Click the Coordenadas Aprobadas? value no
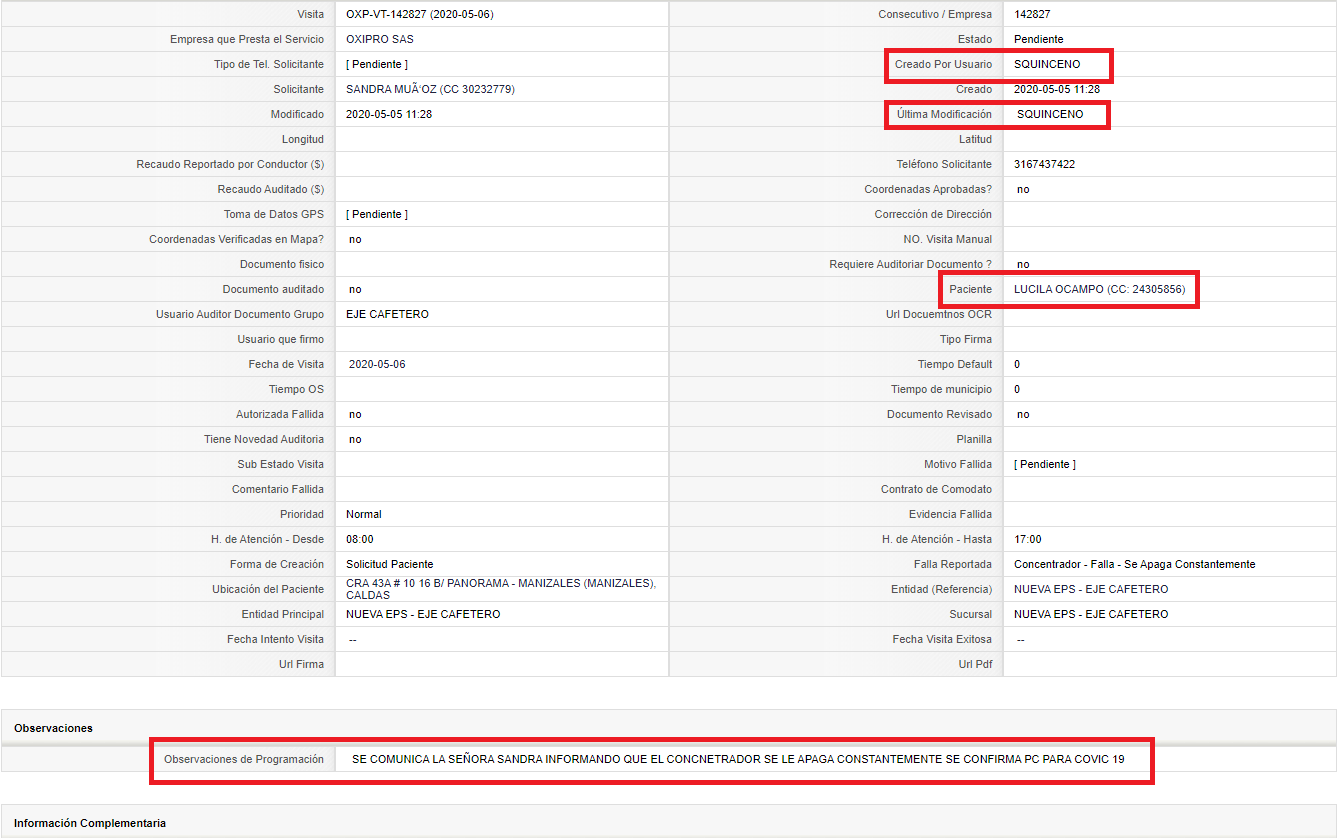 pyautogui.click(x=1023, y=189)
